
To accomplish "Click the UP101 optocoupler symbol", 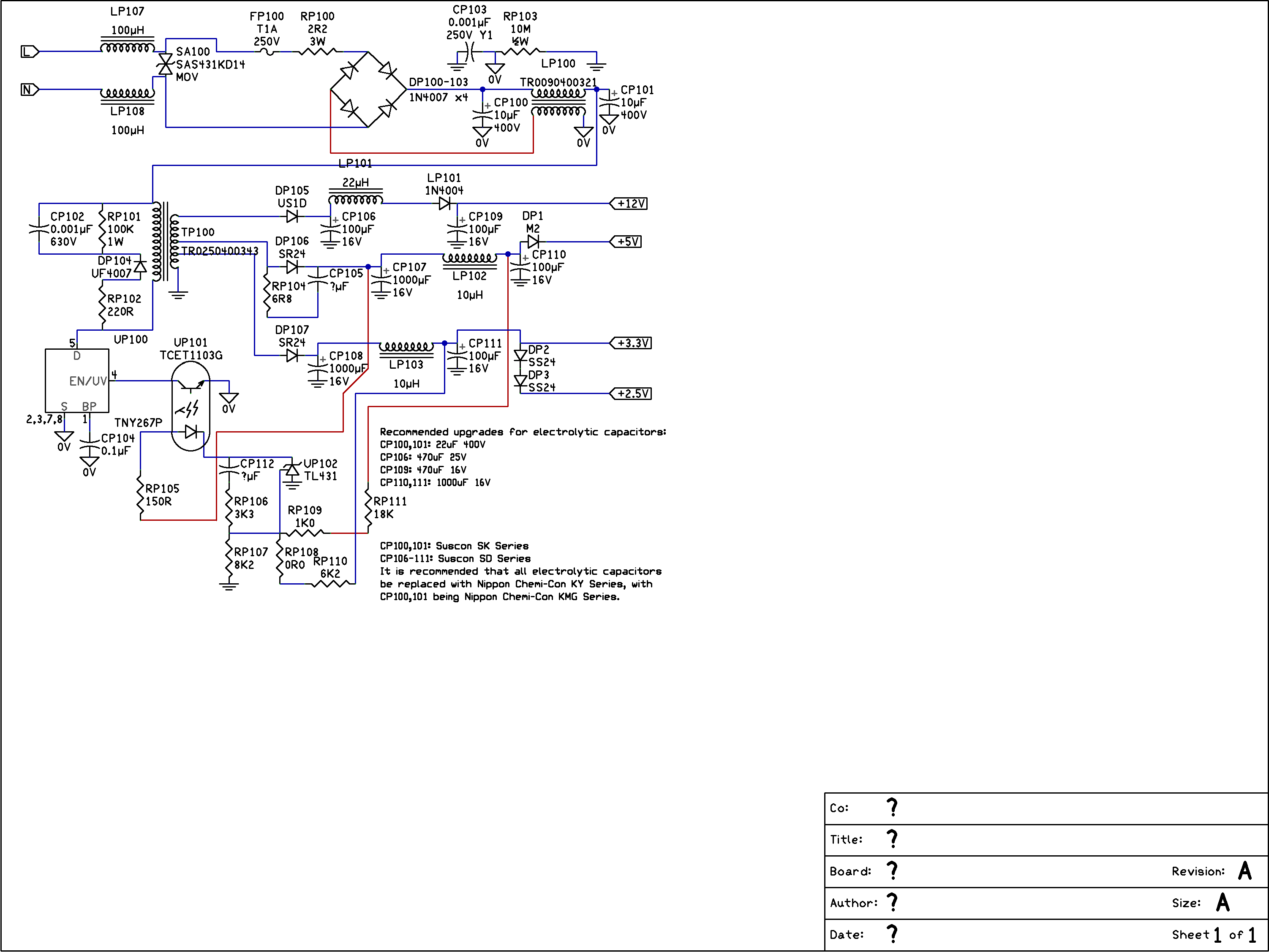I will [191, 406].
